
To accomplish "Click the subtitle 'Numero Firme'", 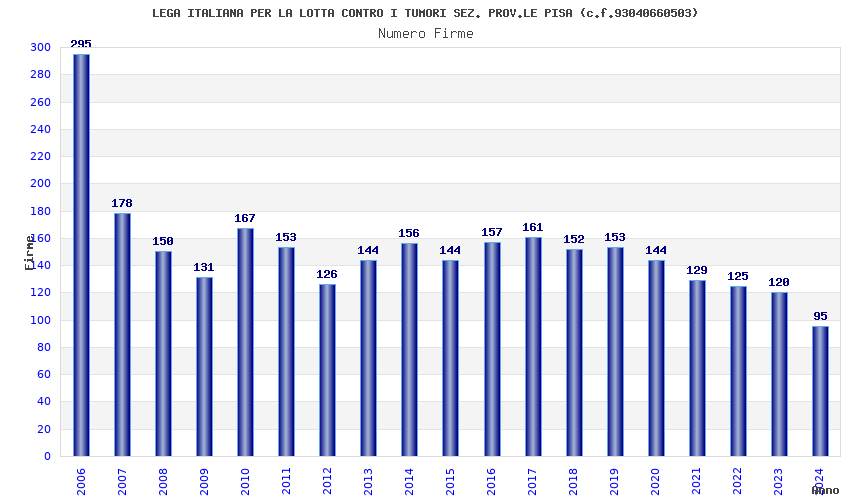I will point(426,34).
